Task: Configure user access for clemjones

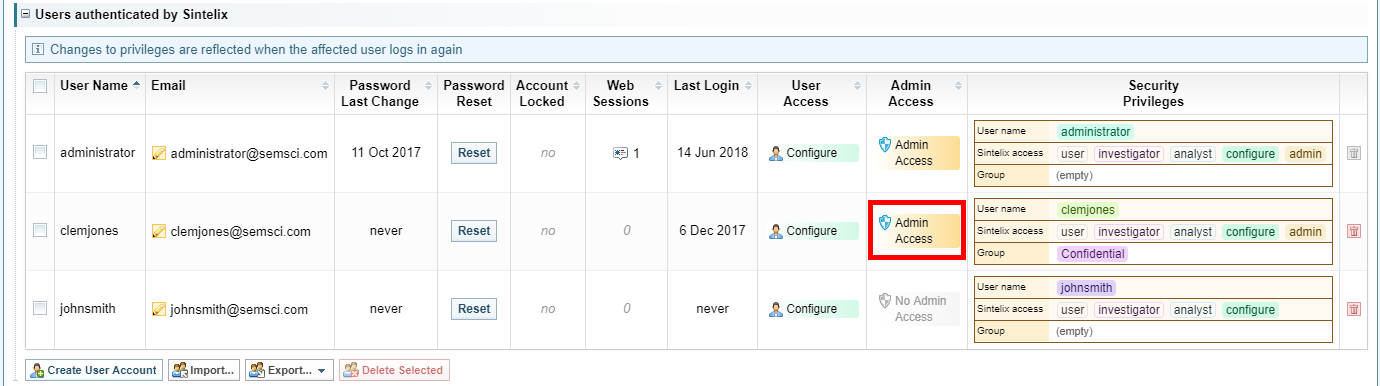Action: point(812,231)
